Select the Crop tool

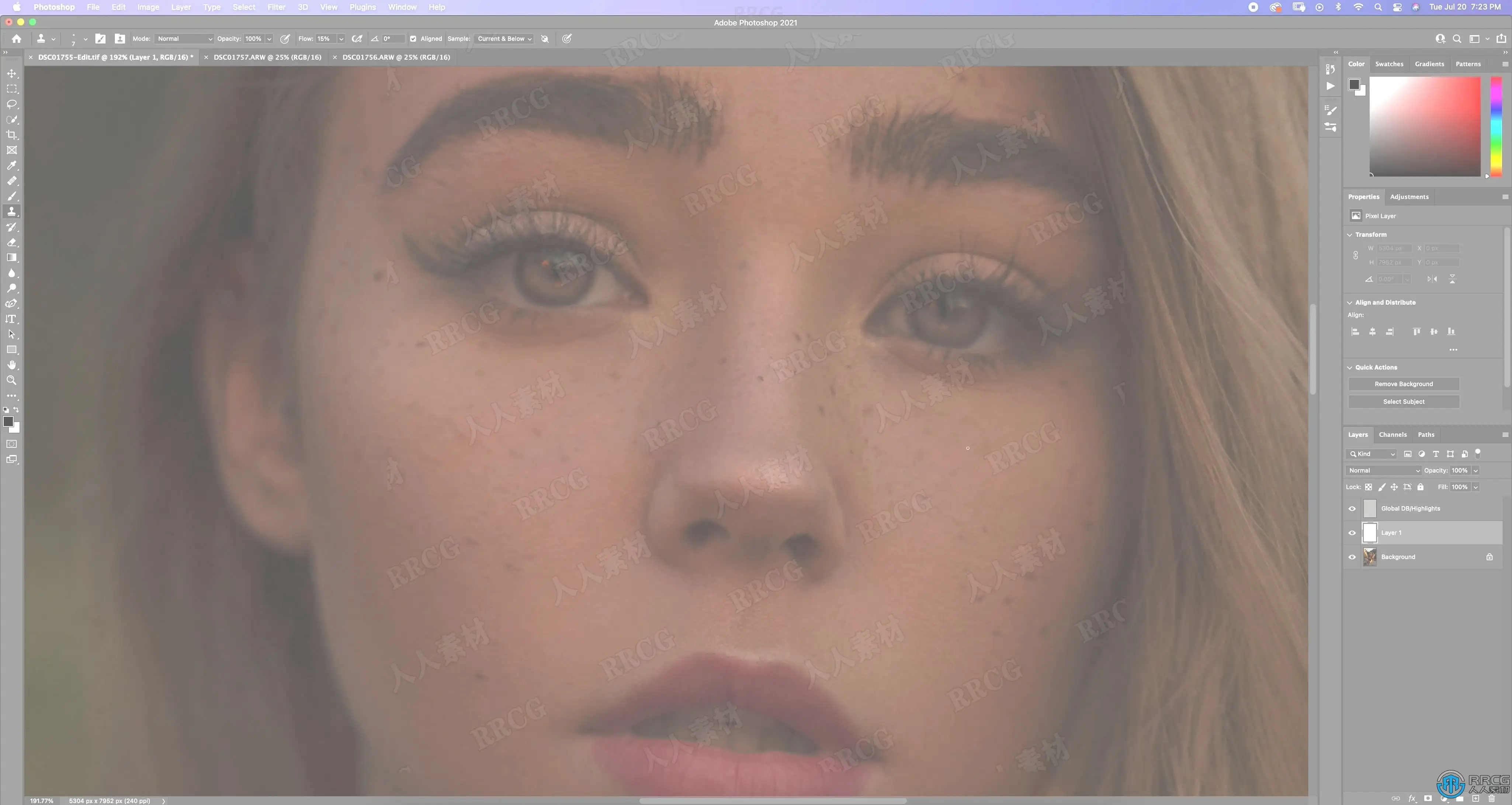[12, 135]
